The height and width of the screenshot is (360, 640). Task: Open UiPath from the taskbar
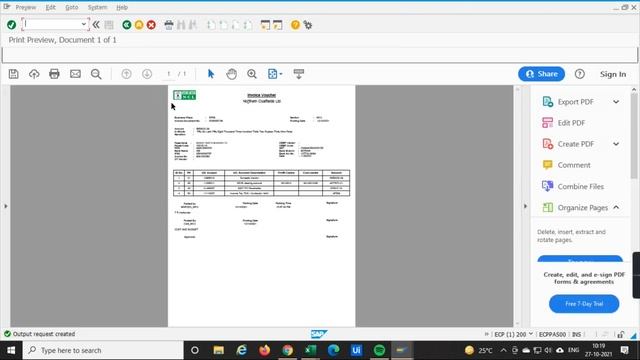click(x=356, y=350)
